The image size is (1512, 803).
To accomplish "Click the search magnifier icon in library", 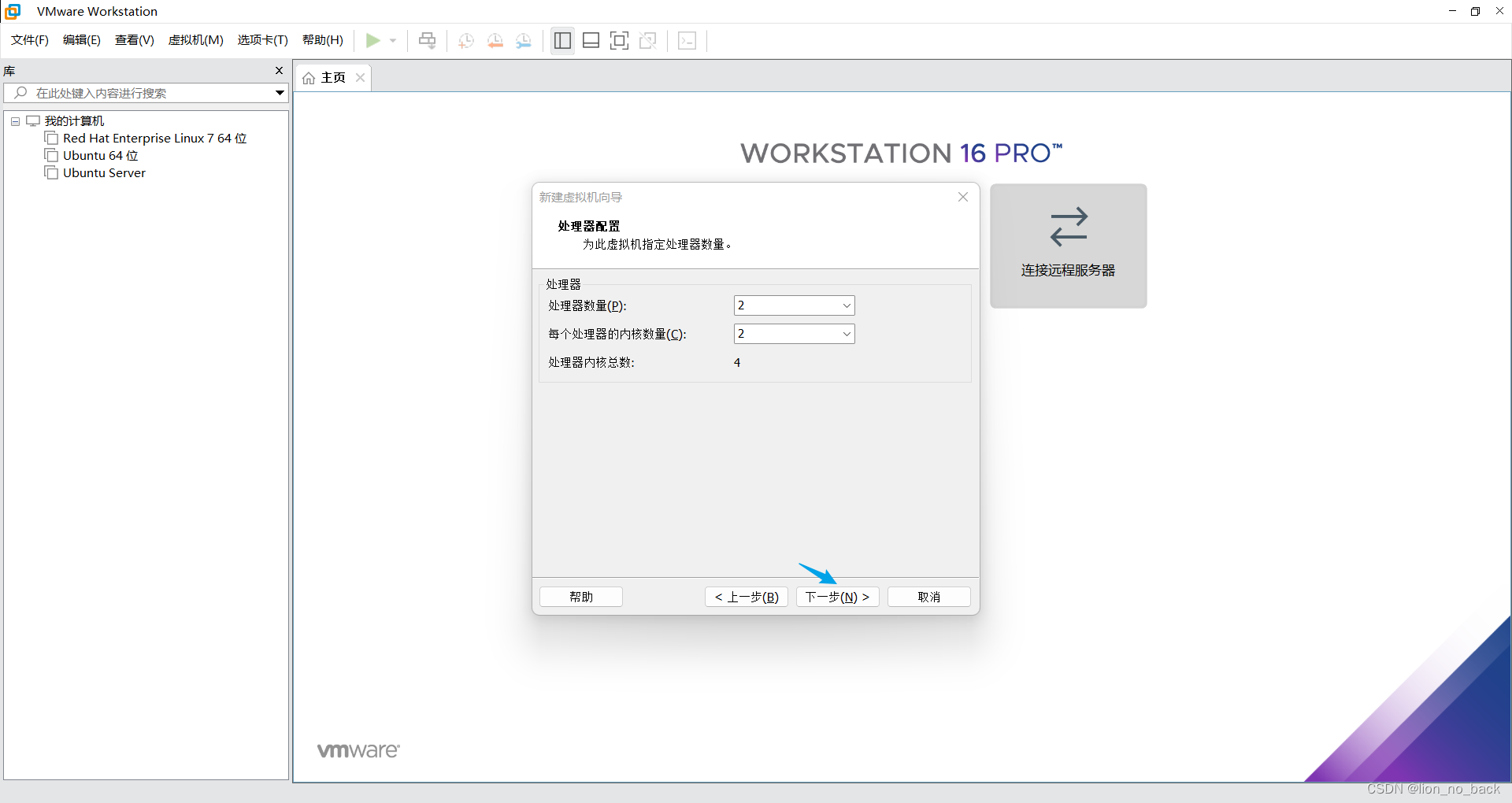I will point(21,93).
